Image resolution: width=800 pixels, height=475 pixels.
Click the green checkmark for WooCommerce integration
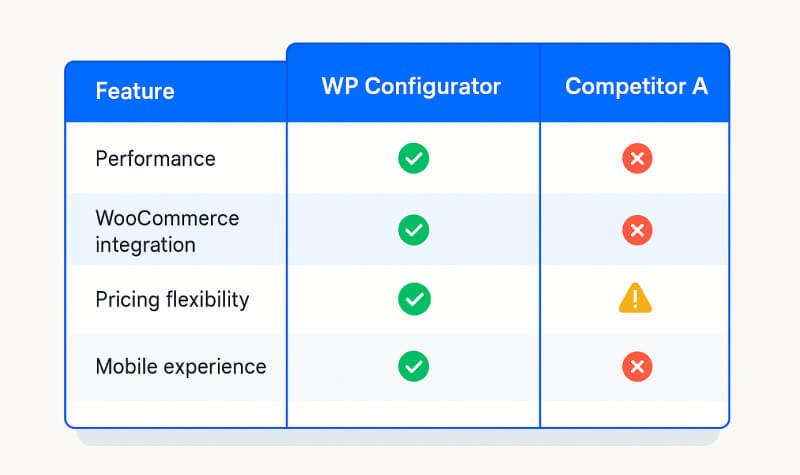coord(413,230)
